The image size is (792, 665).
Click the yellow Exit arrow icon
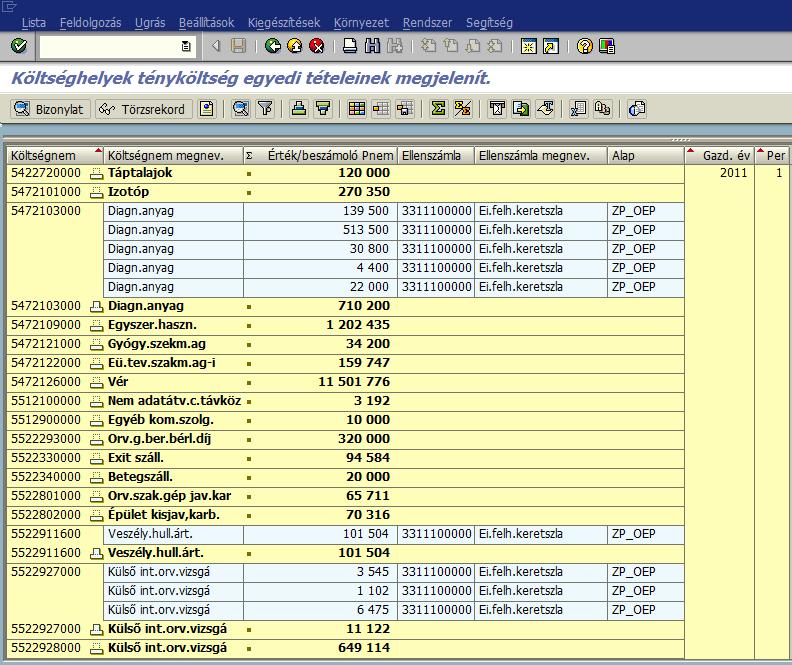click(x=294, y=46)
